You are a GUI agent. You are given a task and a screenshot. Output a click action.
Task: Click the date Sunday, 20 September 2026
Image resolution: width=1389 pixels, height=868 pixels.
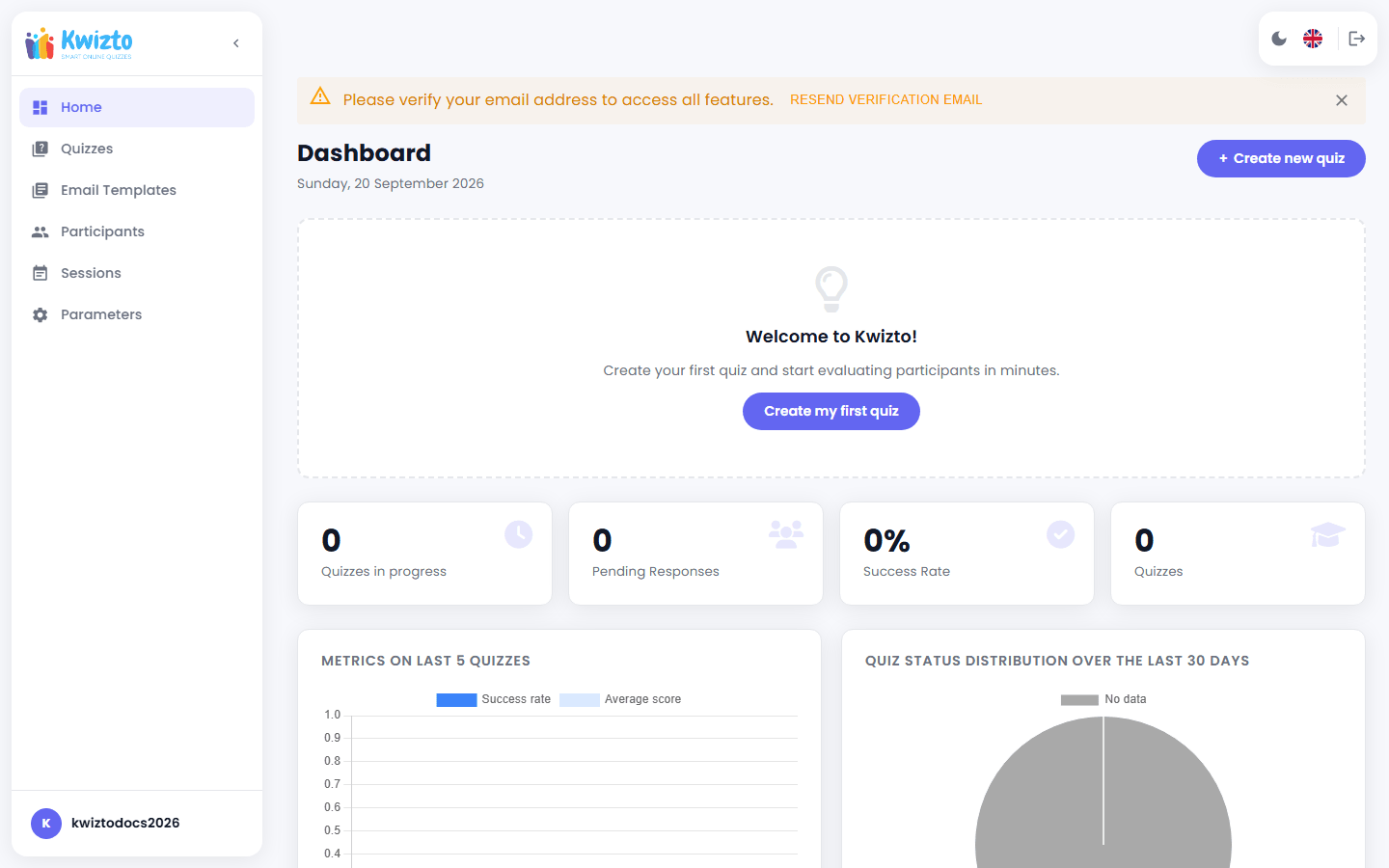pyautogui.click(x=391, y=183)
